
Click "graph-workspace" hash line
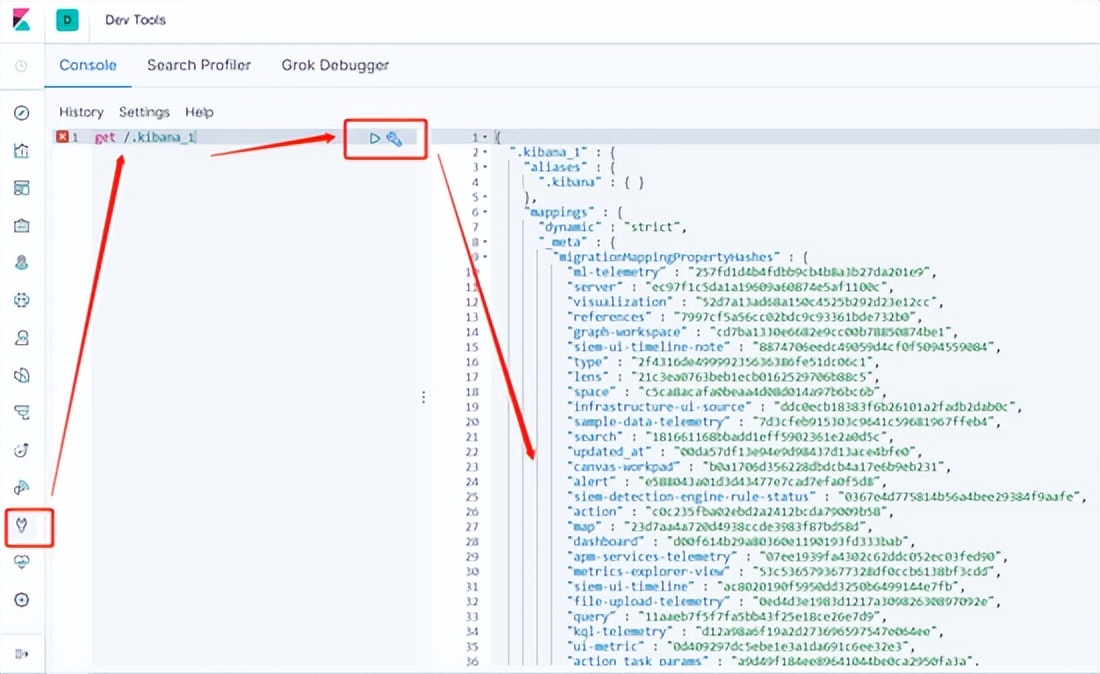tap(763, 332)
